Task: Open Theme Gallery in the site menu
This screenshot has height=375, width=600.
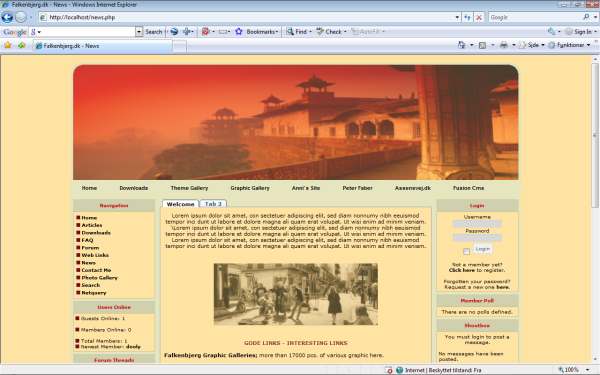Action: (189, 188)
